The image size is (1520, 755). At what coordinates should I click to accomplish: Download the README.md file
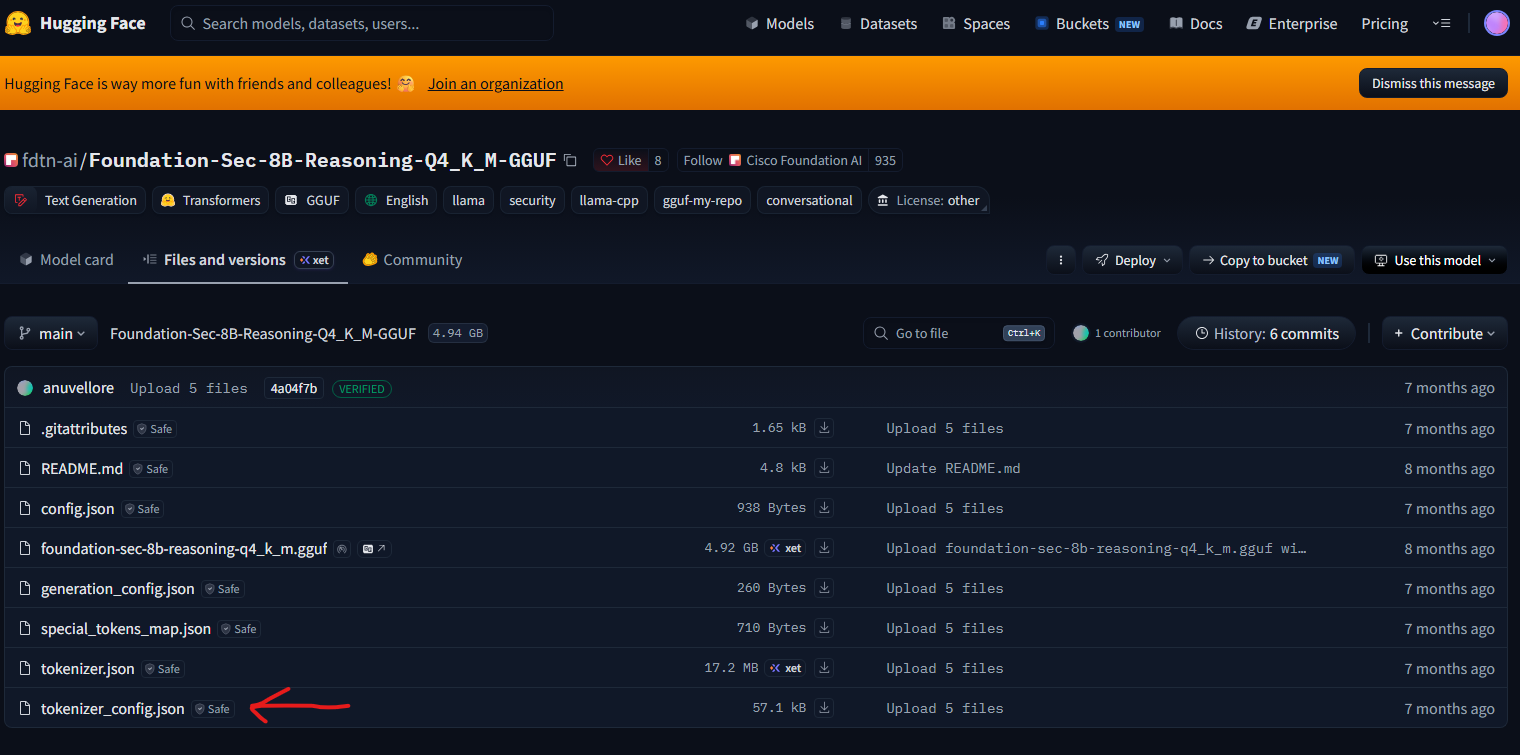coord(824,468)
